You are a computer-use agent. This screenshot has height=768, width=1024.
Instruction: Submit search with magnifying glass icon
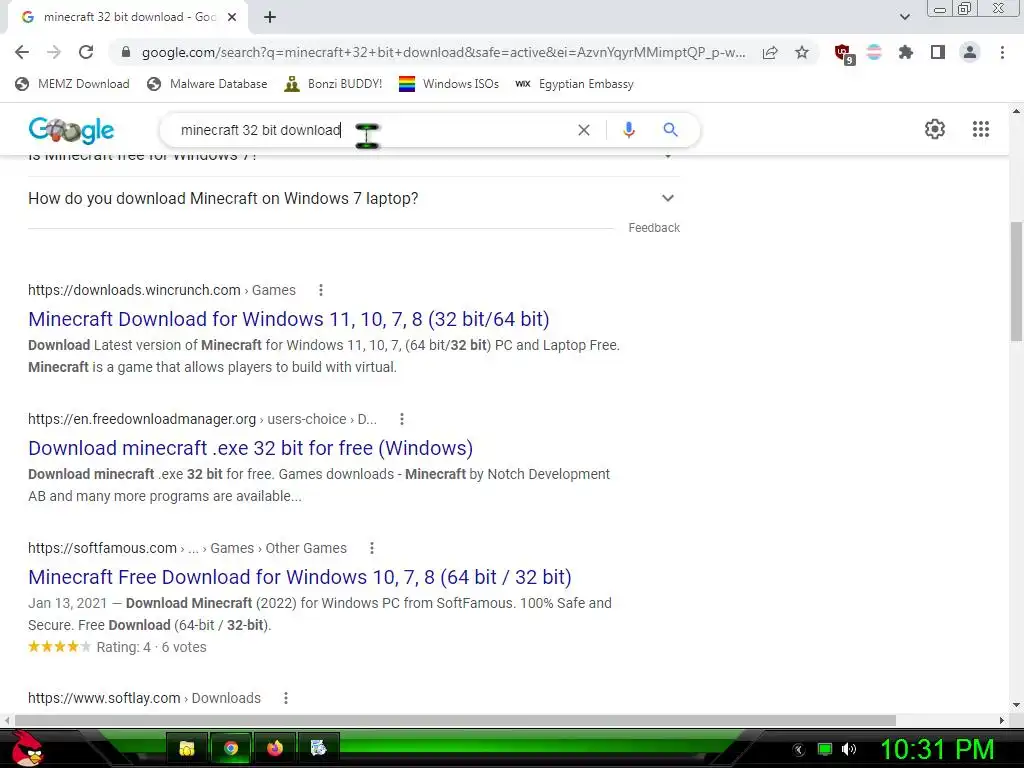[670, 130]
